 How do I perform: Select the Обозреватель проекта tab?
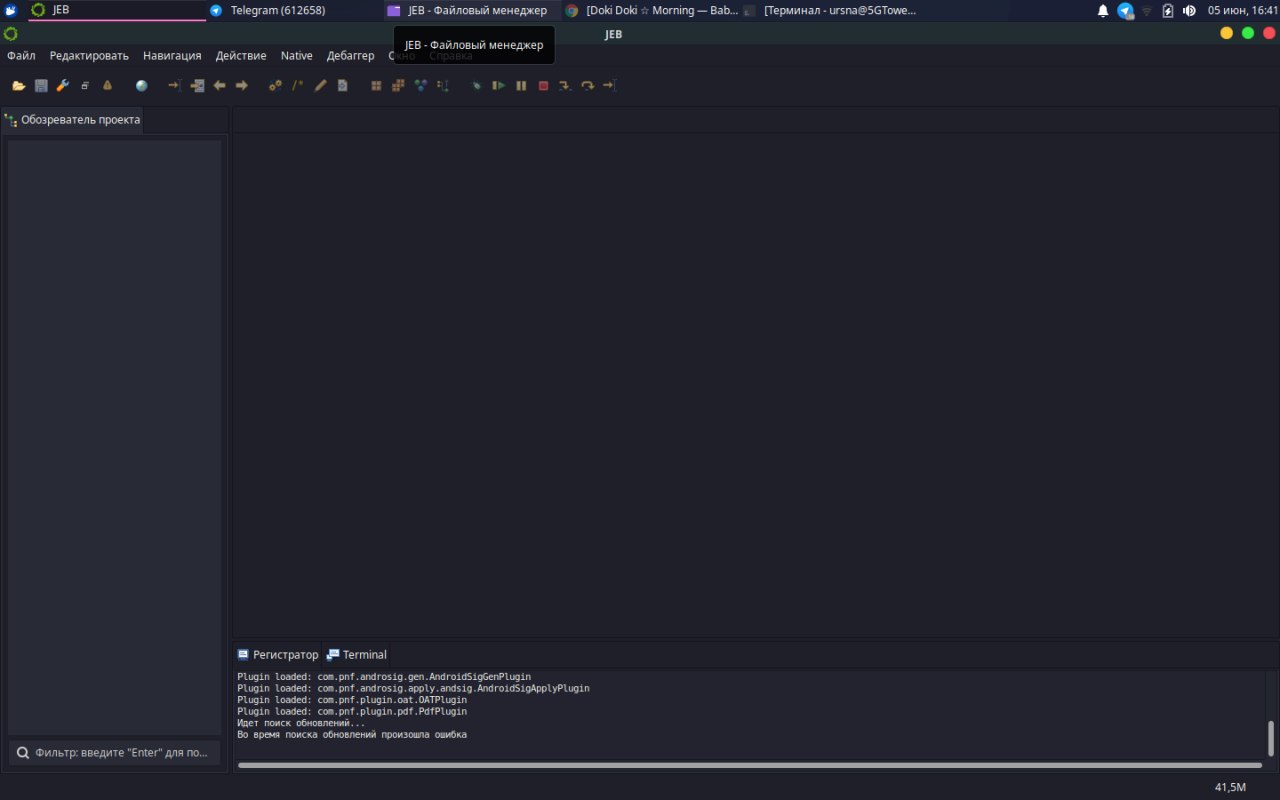pyautogui.click(x=72, y=120)
